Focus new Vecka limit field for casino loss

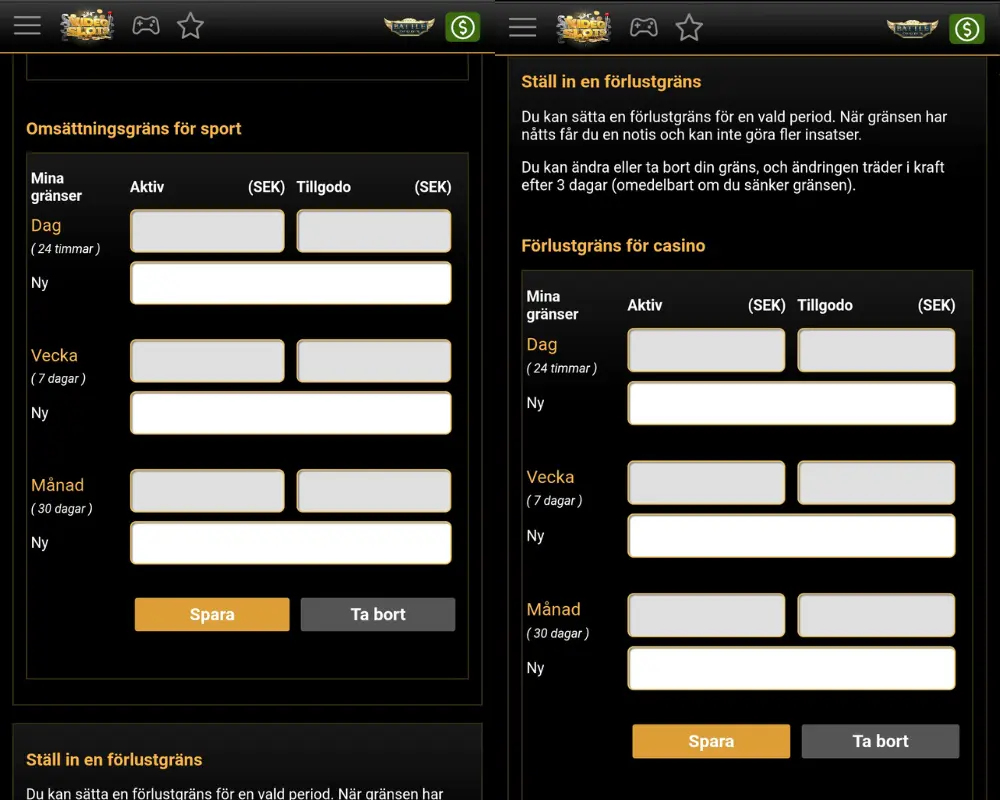click(x=791, y=536)
